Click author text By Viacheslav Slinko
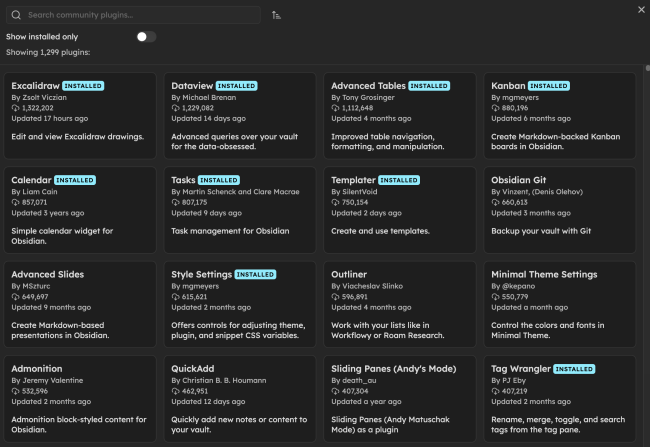The width and height of the screenshot is (650, 447). point(367,286)
